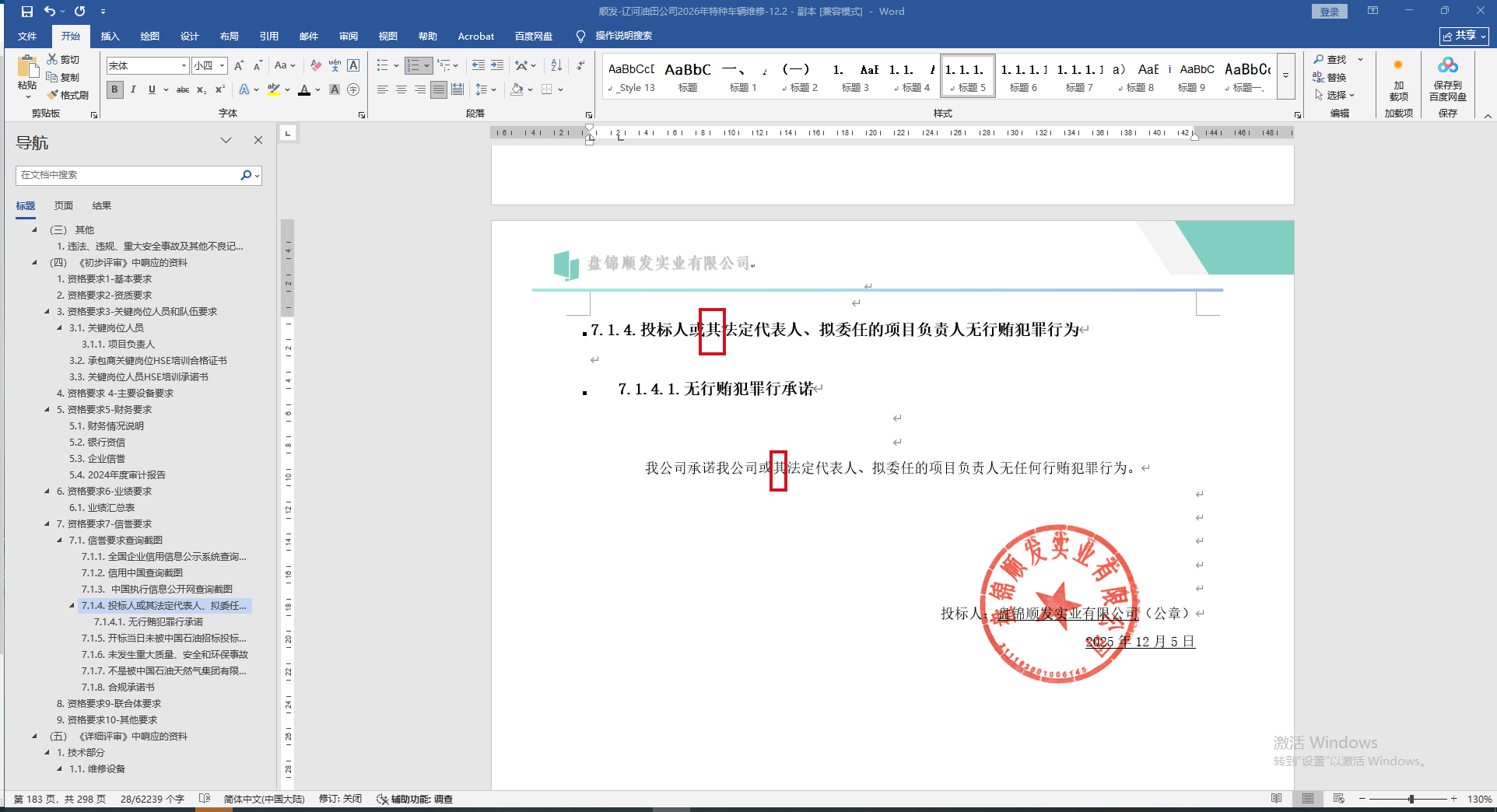Close the 导航 navigation pane

click(x=258, y=140)
